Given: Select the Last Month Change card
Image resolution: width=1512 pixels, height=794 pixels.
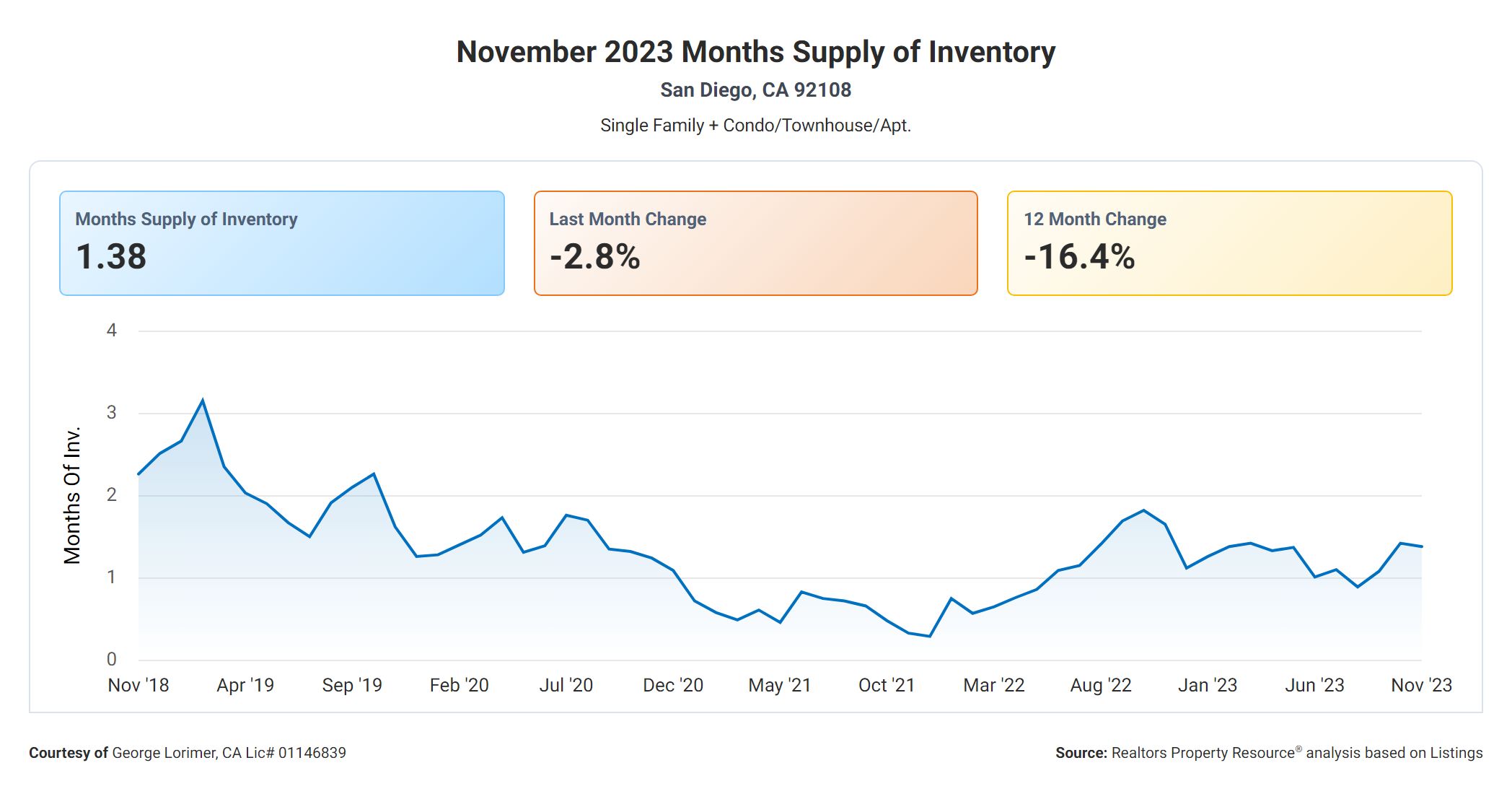Looking at the screenshot, I should (755, 243).
